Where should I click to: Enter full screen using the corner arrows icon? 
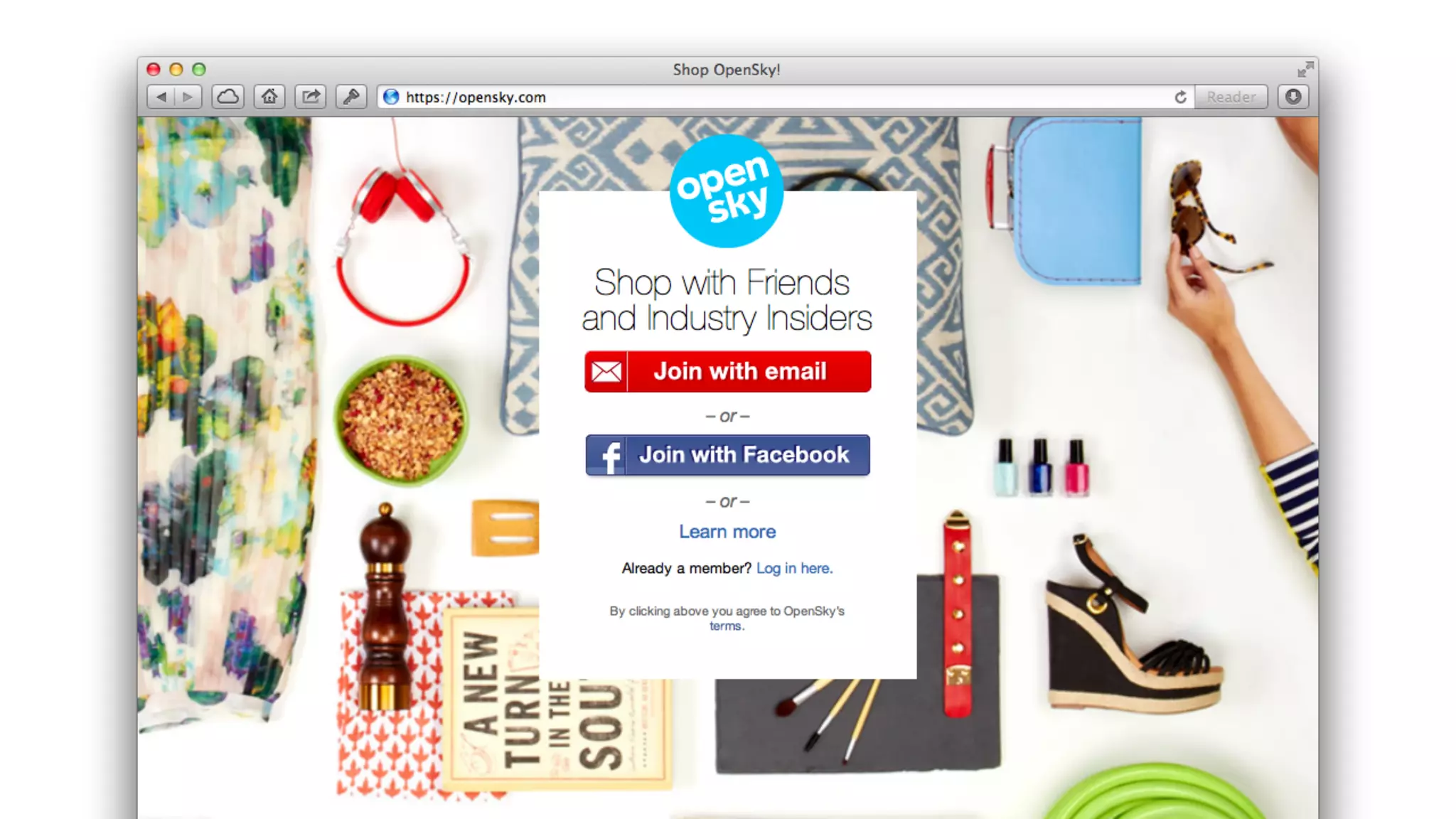(1305, 69)
